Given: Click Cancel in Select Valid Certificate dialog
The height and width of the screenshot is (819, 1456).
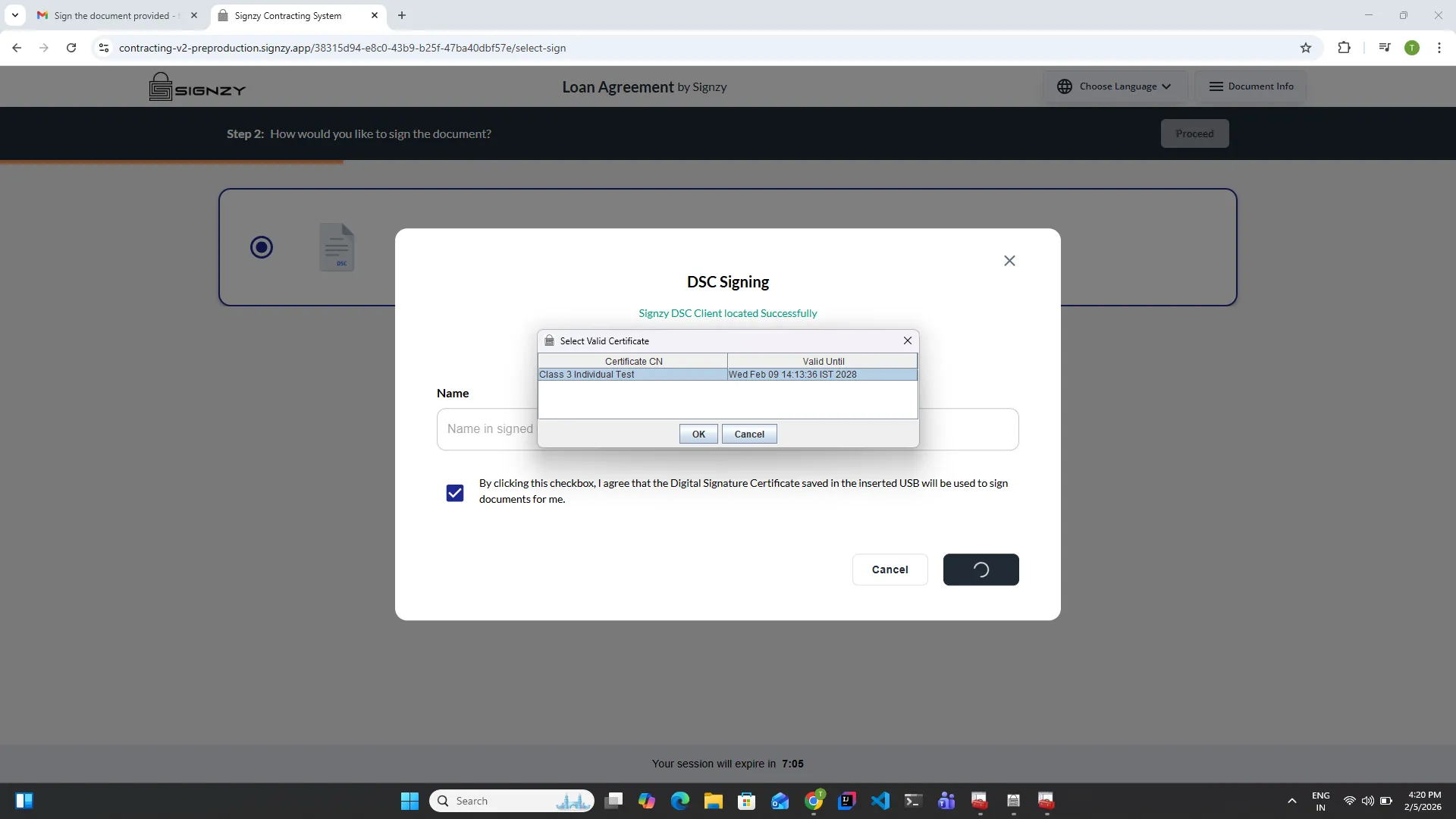Looking at the screenshot, I should coord(749,434).
